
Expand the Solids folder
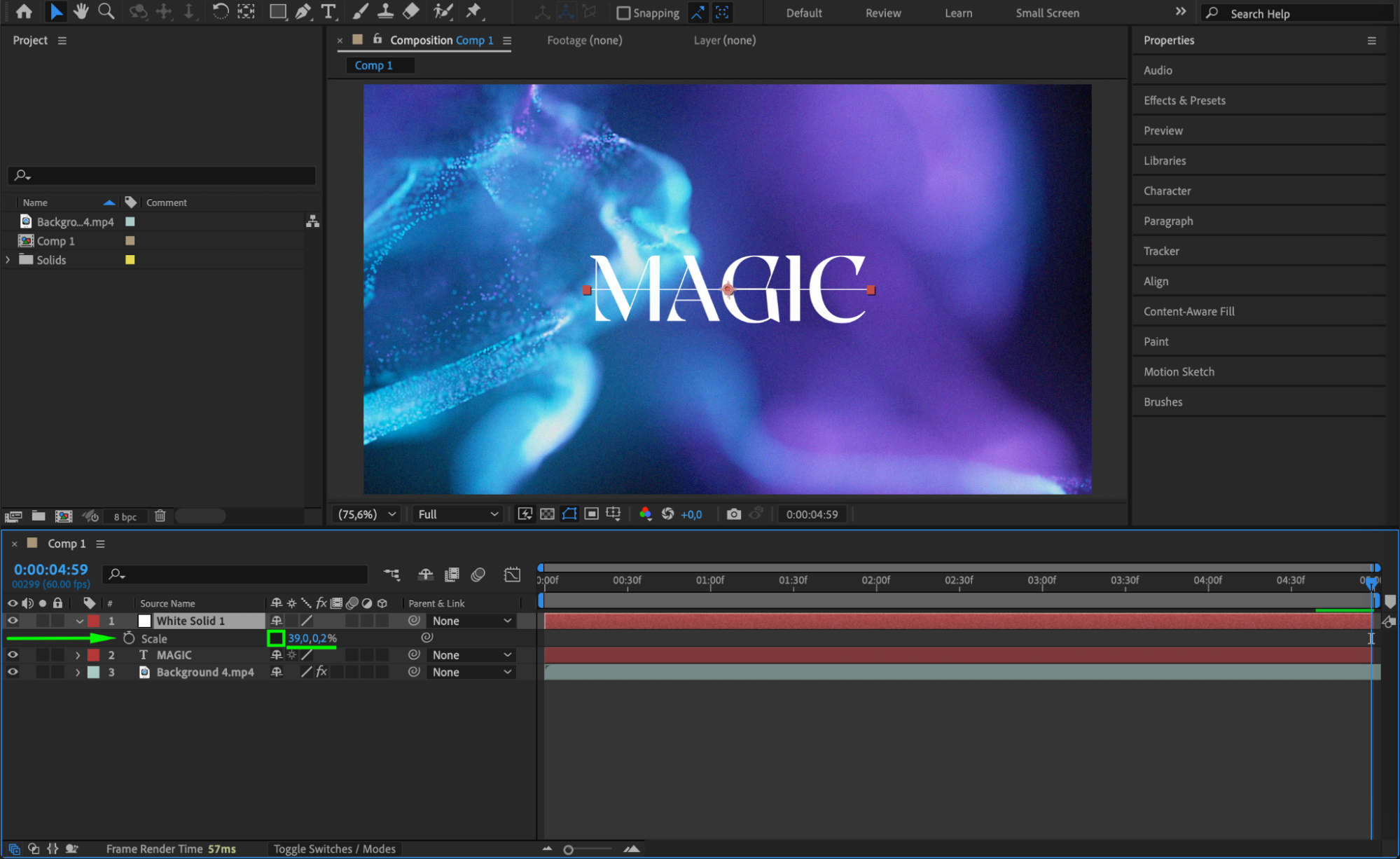[8, 260]
